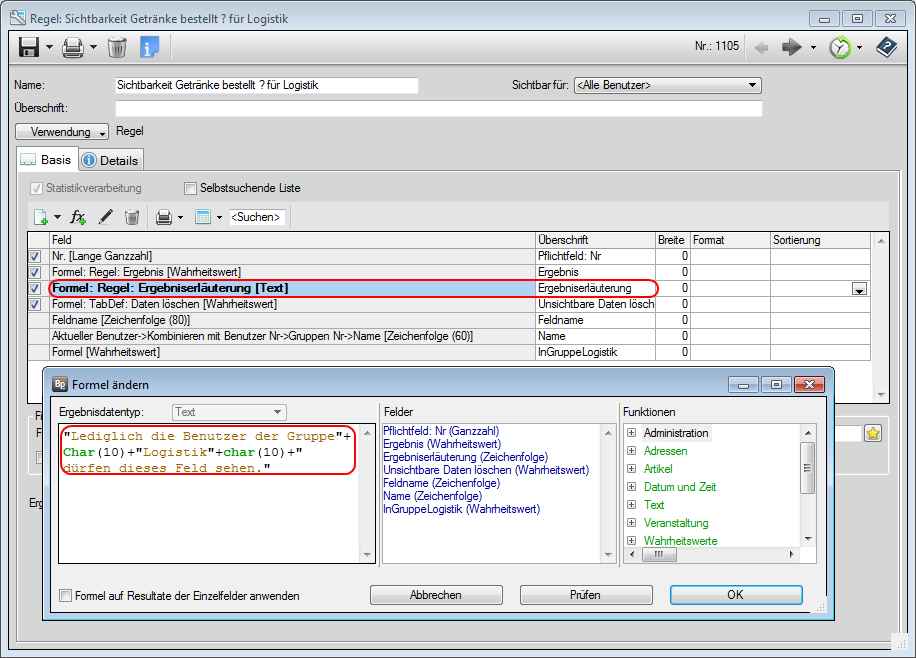Click the main toolbar printer icon
Viewport: 916px width, 658px height.
(73, 47)
